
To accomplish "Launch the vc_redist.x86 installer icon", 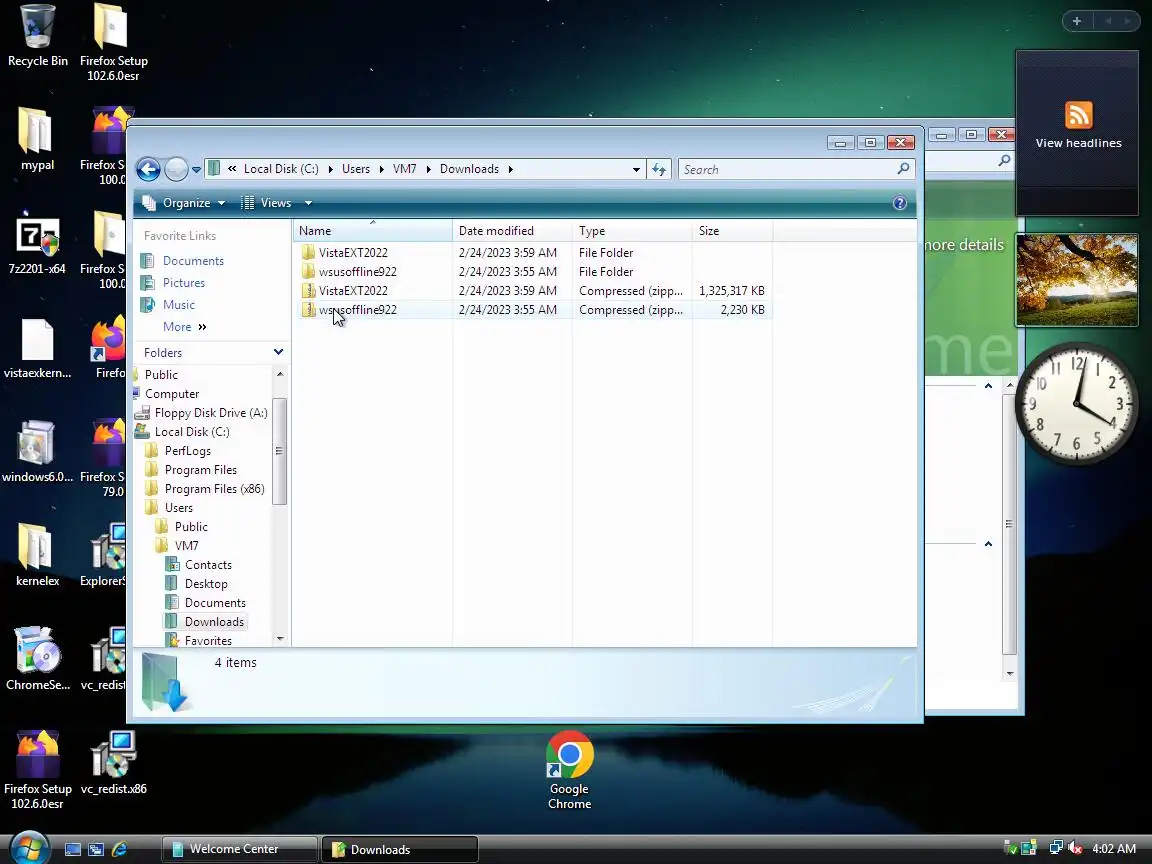I will pyautogui.click(x=113, y=763).
